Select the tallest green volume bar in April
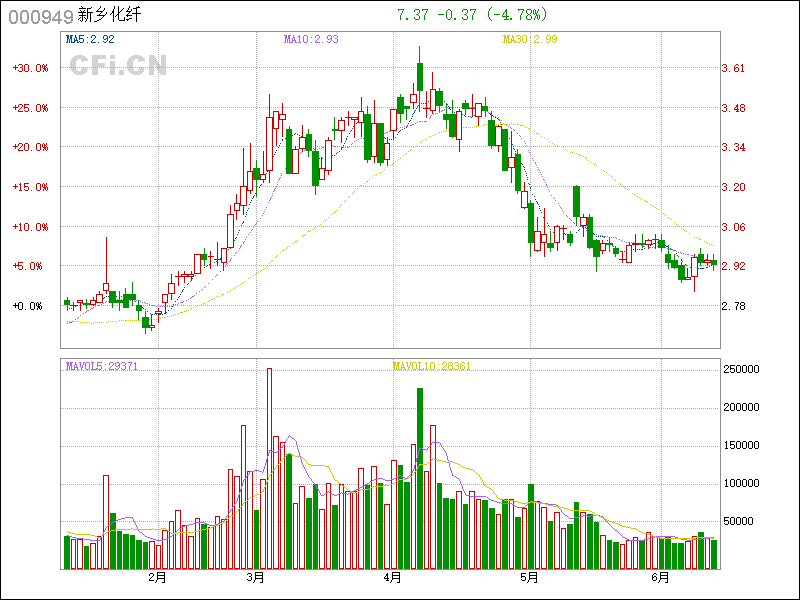Viewport: 800px width, 600px height. (x=420, y=478)
